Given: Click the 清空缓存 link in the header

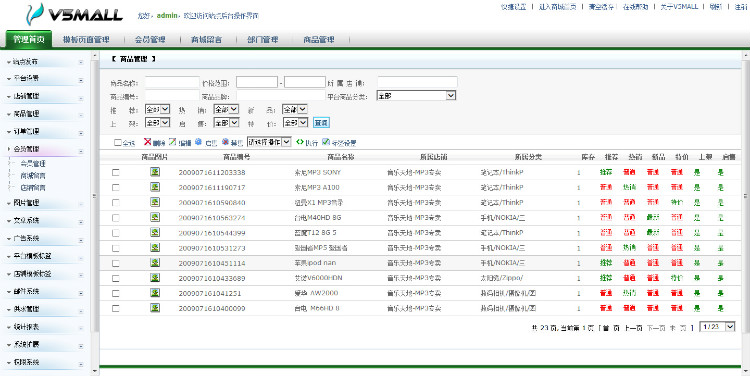Looking at the screenshot, I should pyautogui.click(x=601, y=7).
